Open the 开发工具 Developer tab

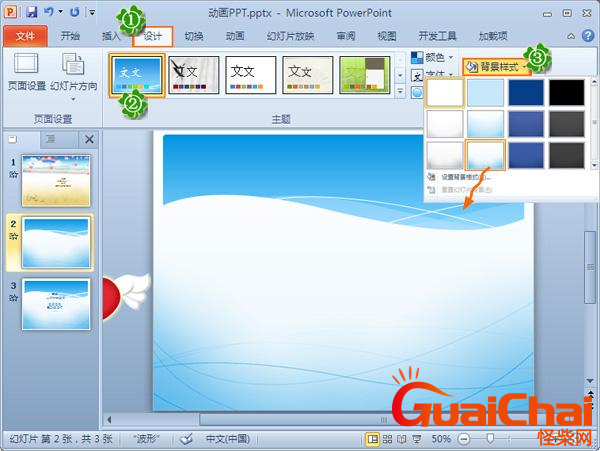[437, 36]
